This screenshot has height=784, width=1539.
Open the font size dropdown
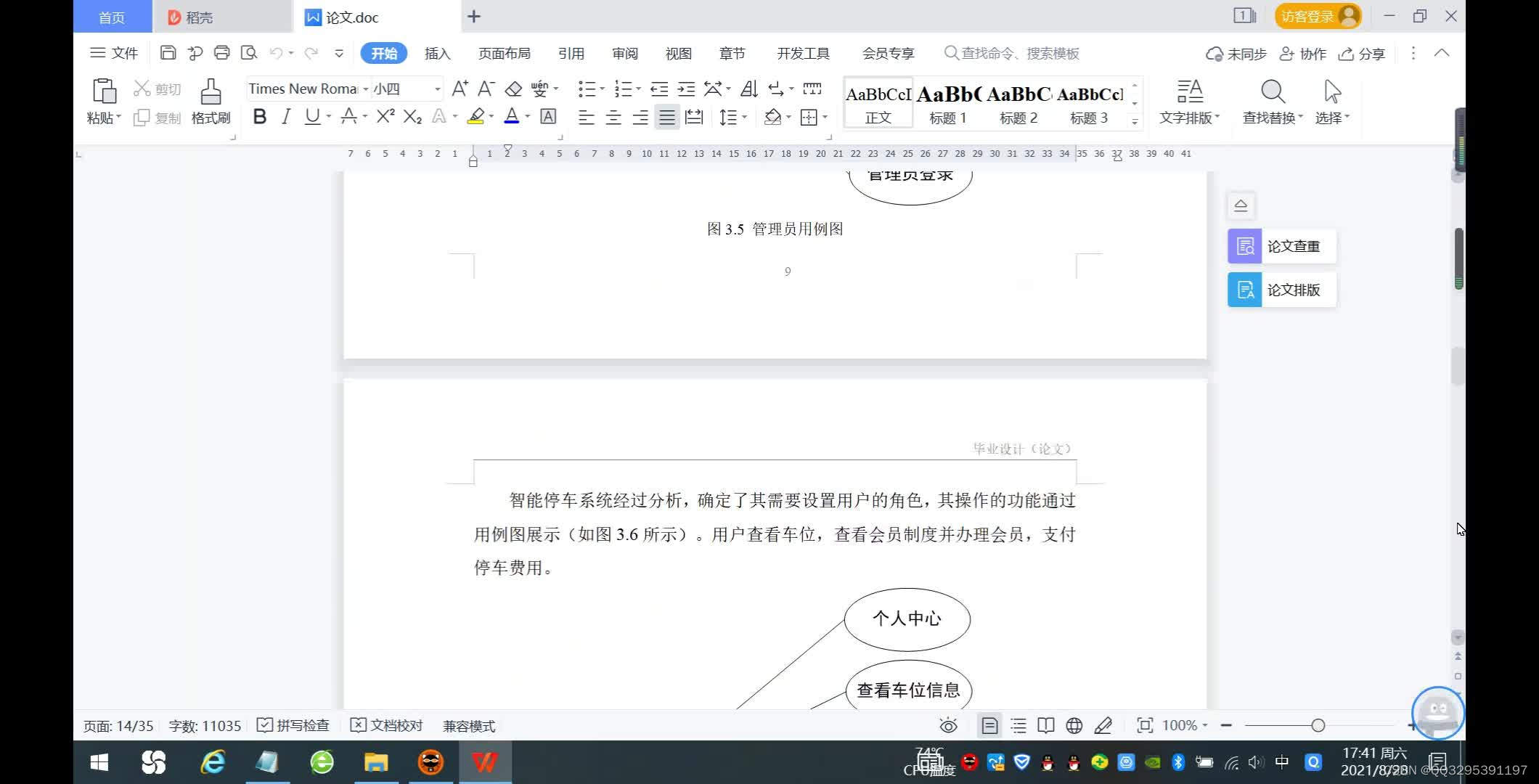pos(438,89)
